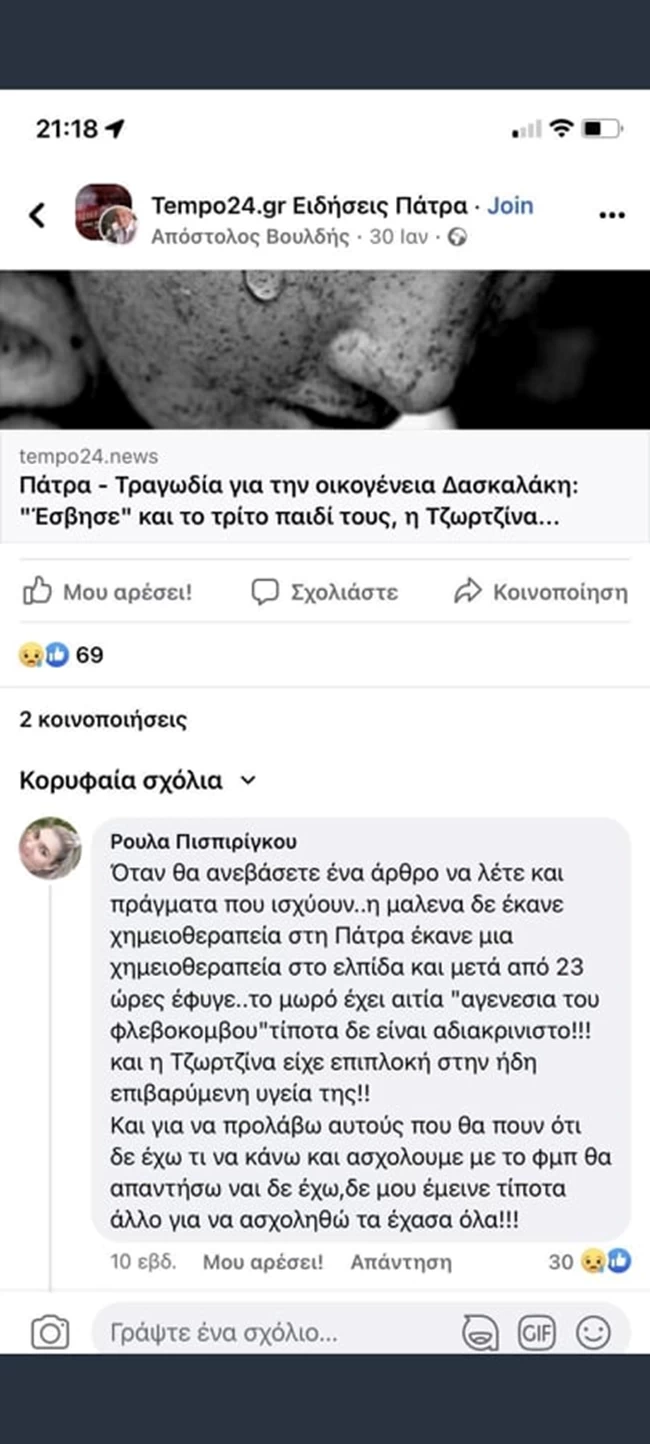
Task: View the 69 post reactions
Action: 62,655
